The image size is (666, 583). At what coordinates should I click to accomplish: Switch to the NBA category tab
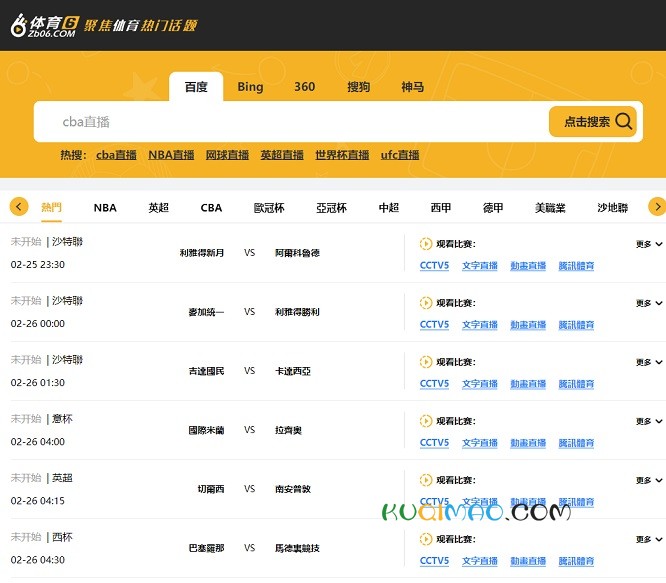105,208
